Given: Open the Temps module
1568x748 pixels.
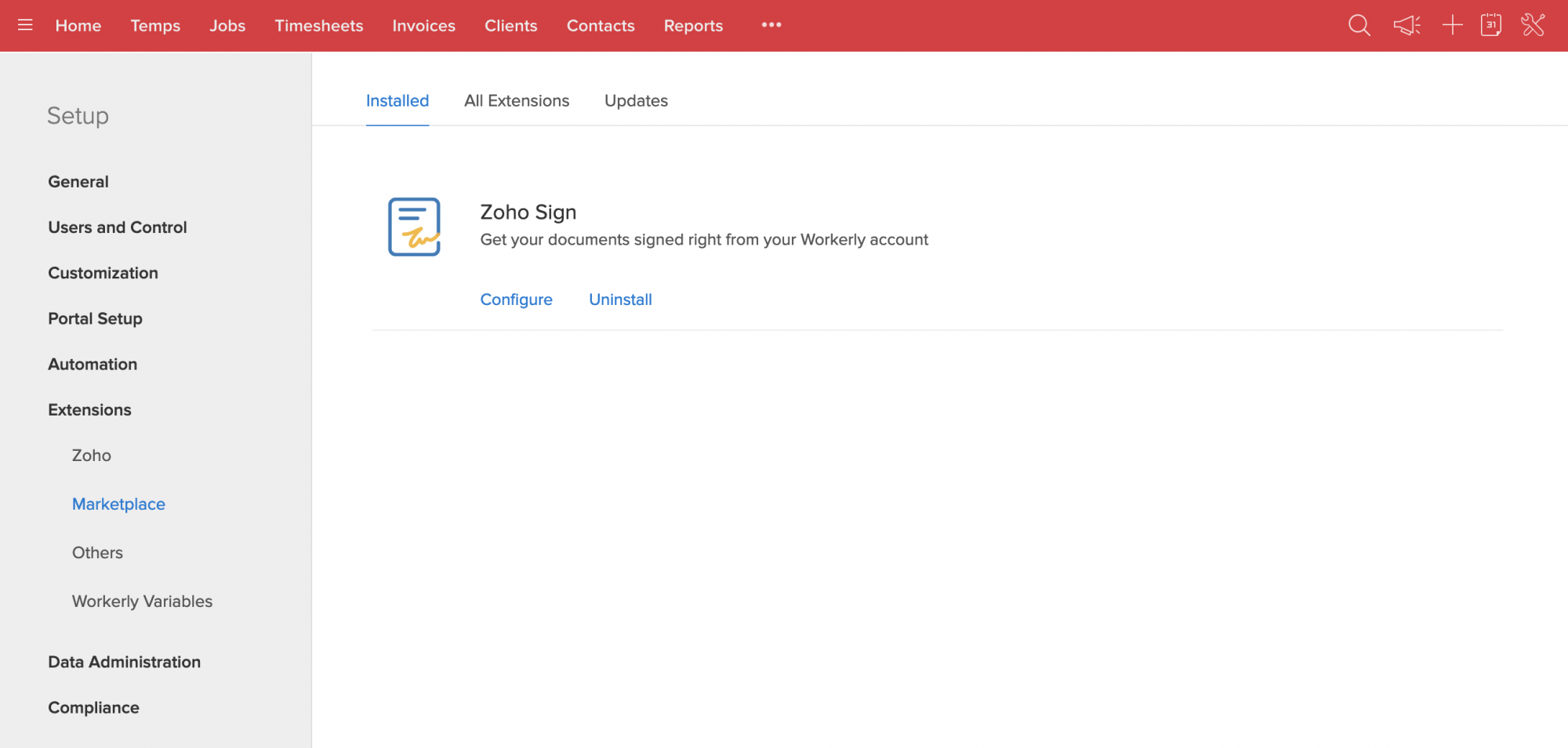Looking at the screenshot, I should 155,26.
